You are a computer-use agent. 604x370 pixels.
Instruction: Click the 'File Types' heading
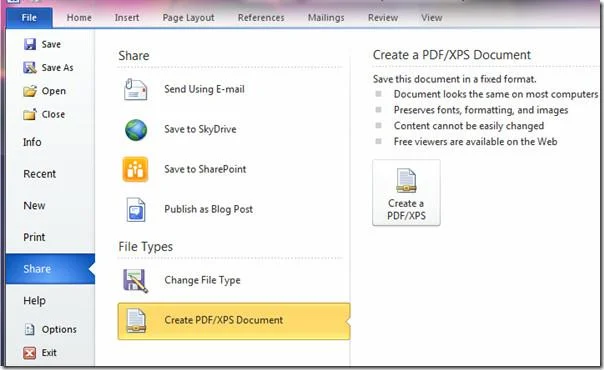point(146,247)
